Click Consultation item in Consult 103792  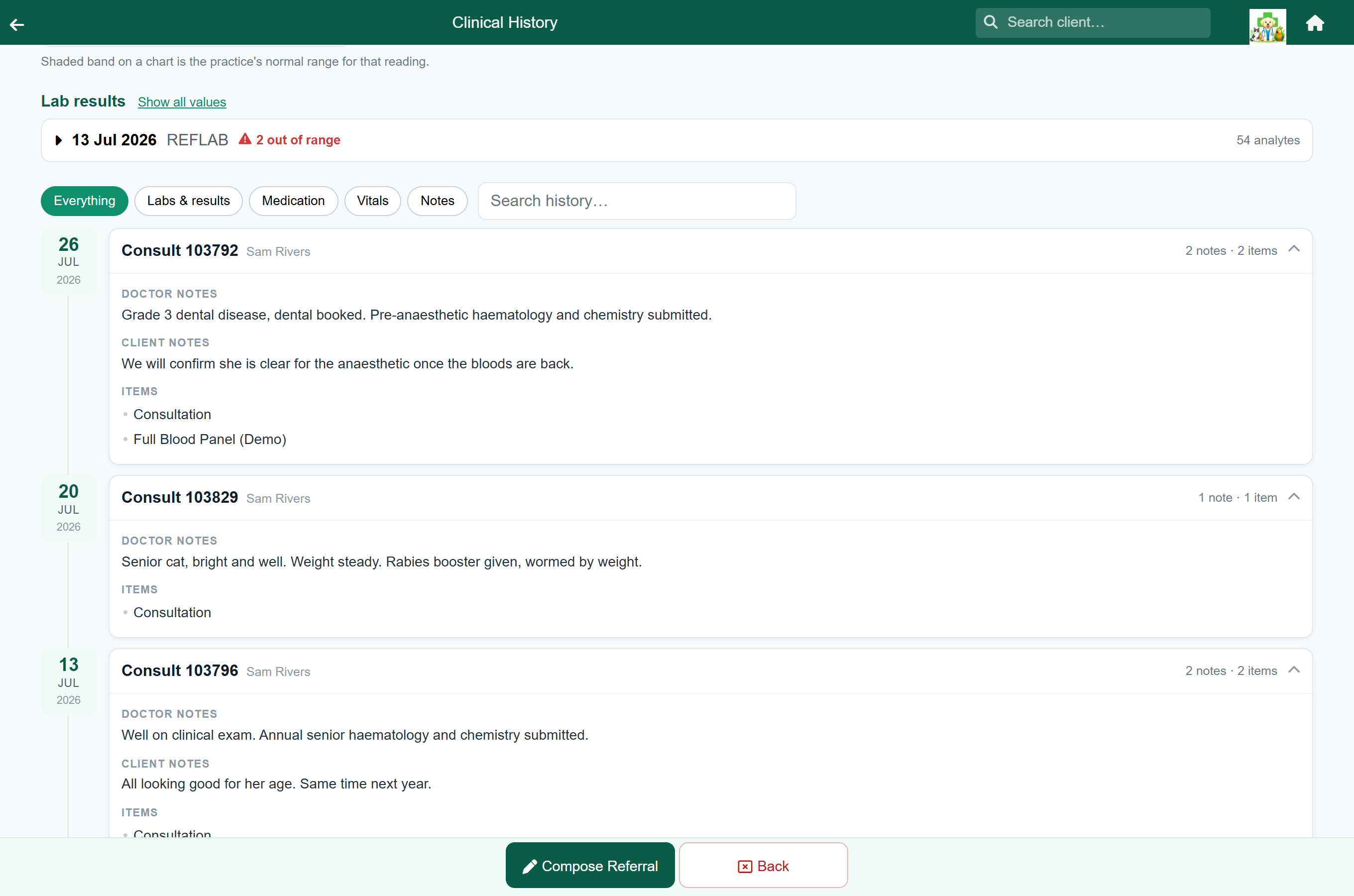[x=172, y=414]
